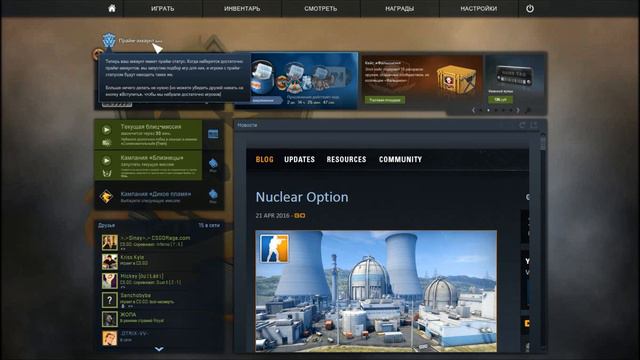Select friend name ЖОПА
The height and width of the screenshot is (360, 640).
[x=128, y=315]
